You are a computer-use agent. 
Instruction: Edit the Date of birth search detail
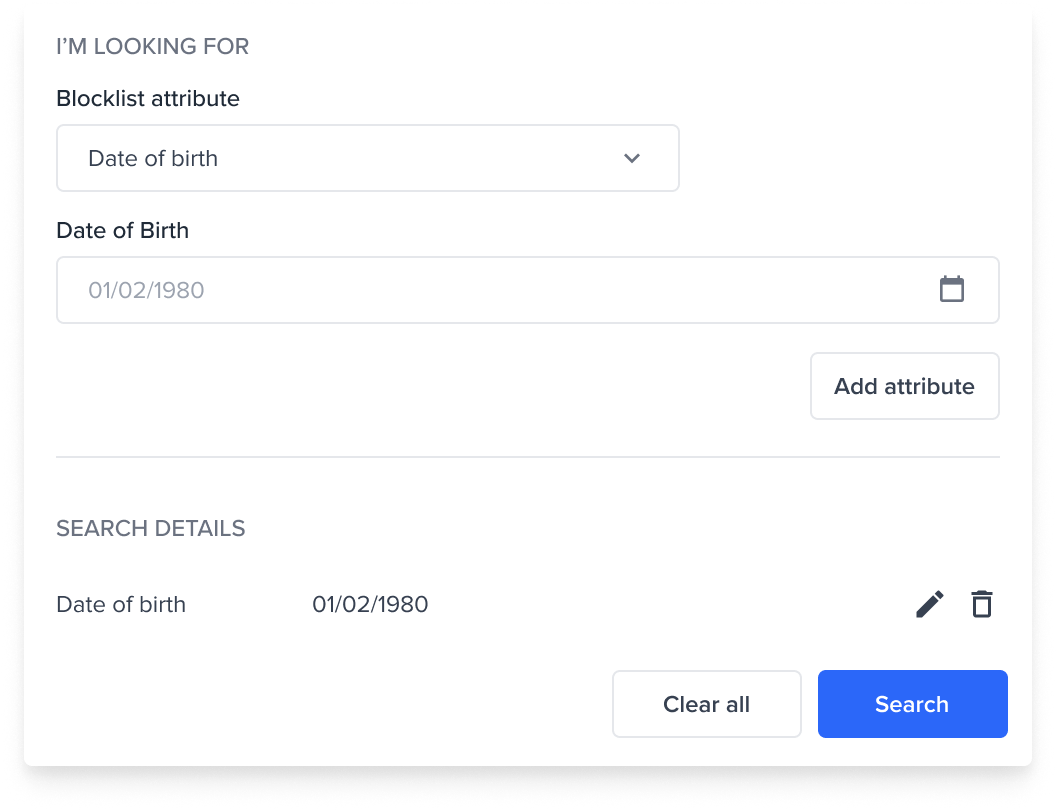[x=929, y=604]
